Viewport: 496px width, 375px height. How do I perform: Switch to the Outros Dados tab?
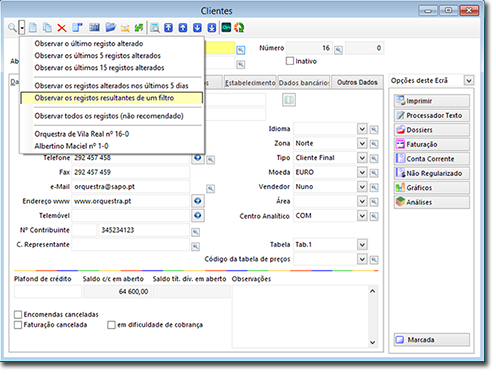357,82
